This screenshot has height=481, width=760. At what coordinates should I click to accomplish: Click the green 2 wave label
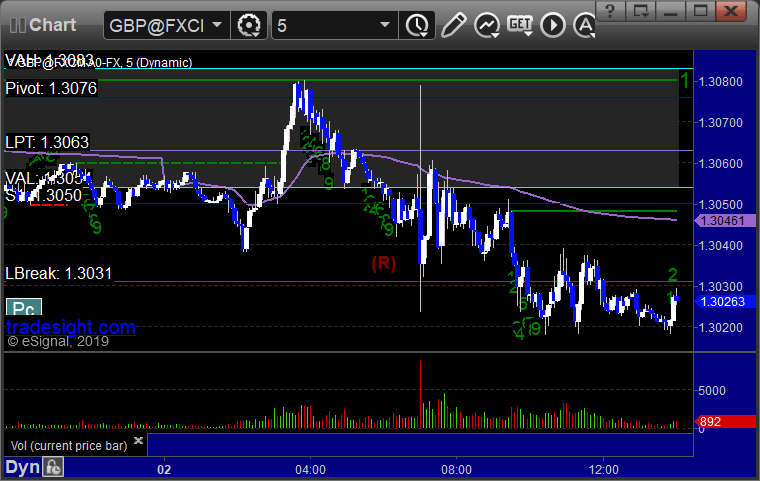pos(672,275)
